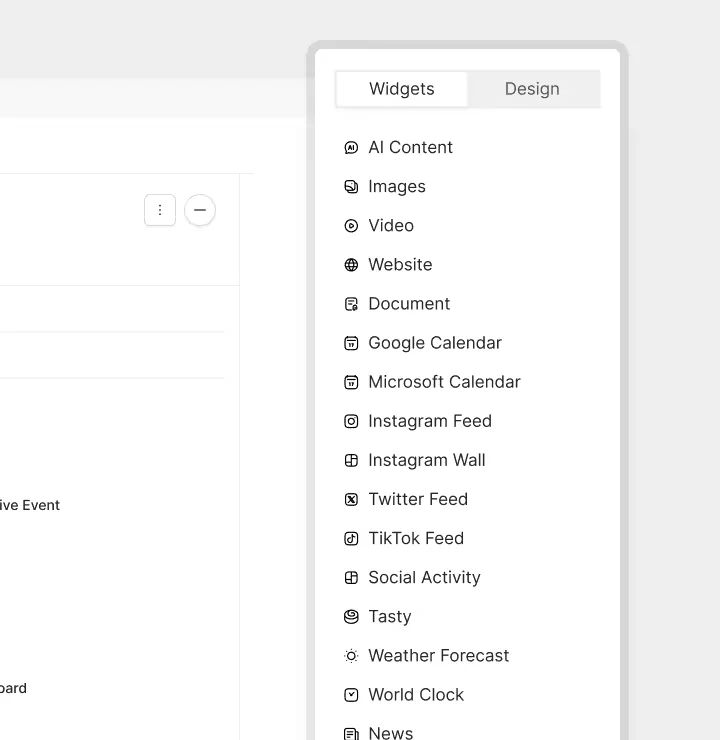Viewport: 720px width, 740px height.
Task: Switch to the Design tab
Action: 532,89
